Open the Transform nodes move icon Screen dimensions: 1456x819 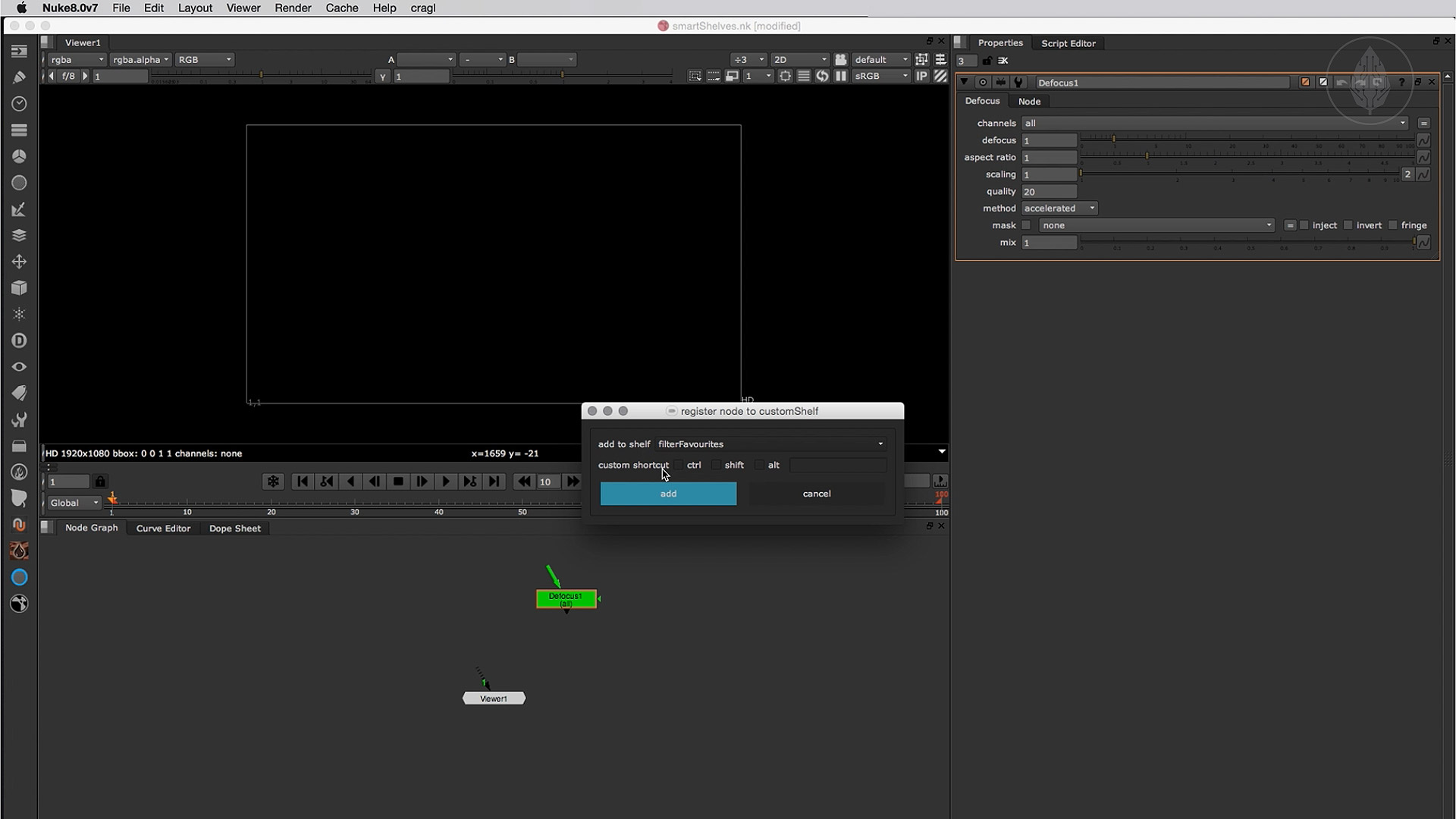tap(19, 262)
